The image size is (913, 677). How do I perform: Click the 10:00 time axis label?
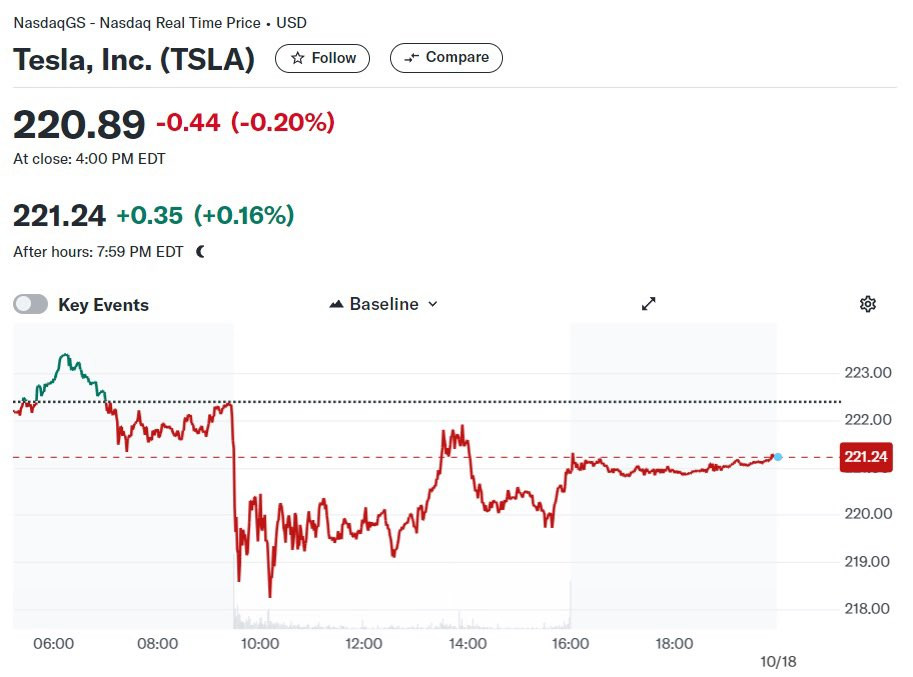pyautogui.click(x=260, y=644)
